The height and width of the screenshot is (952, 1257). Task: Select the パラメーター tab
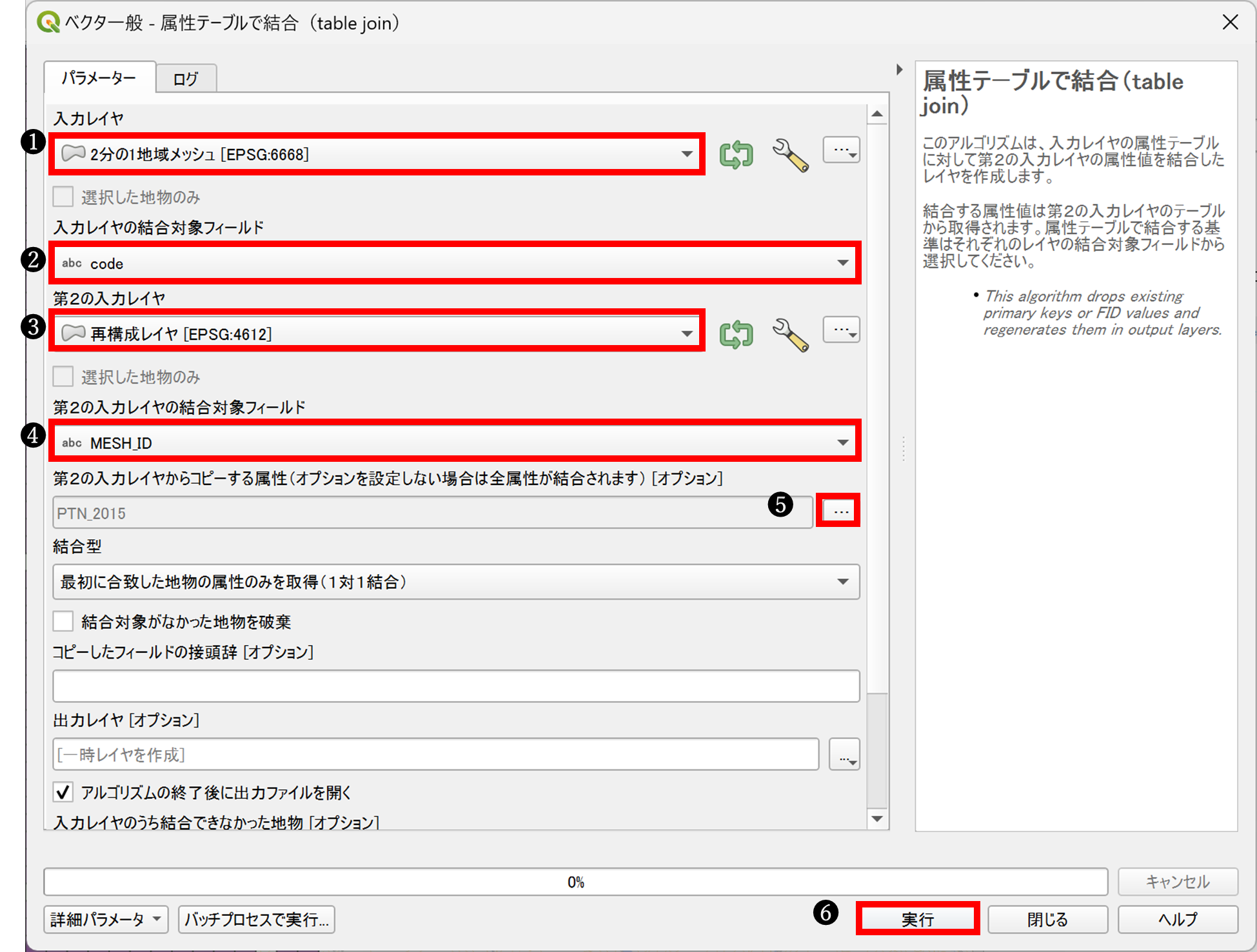pyautogui.click(x=99, y=78)
